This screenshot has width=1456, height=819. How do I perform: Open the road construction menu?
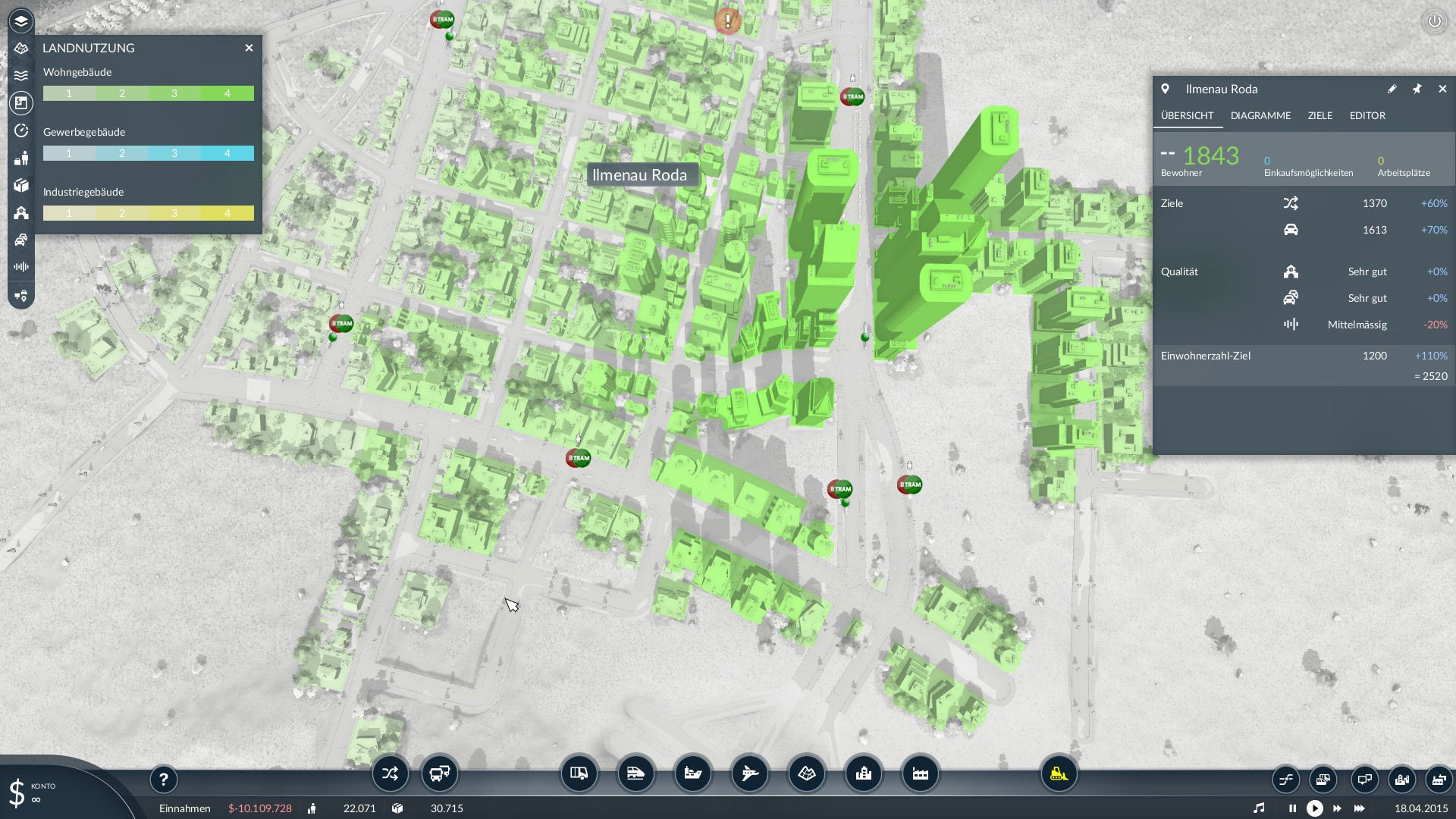click(579, 773)
